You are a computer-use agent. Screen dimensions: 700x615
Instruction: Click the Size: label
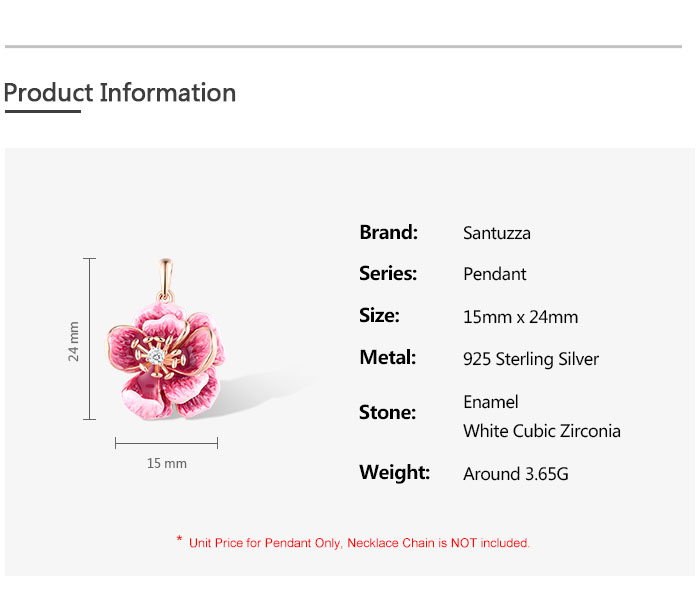pyautogui.click(x=379, y=315)
